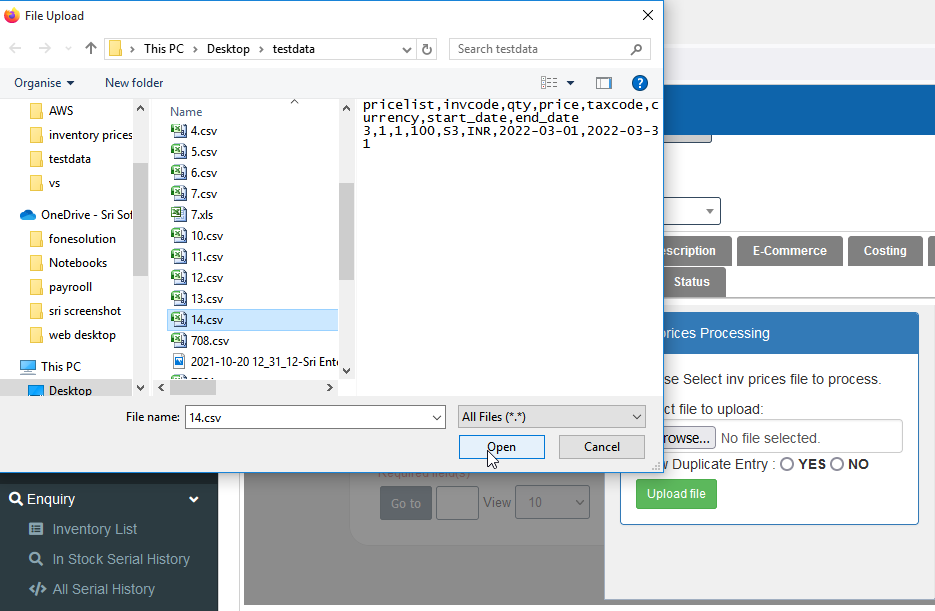Click the OneDrive cloud icon

[28, 215]
